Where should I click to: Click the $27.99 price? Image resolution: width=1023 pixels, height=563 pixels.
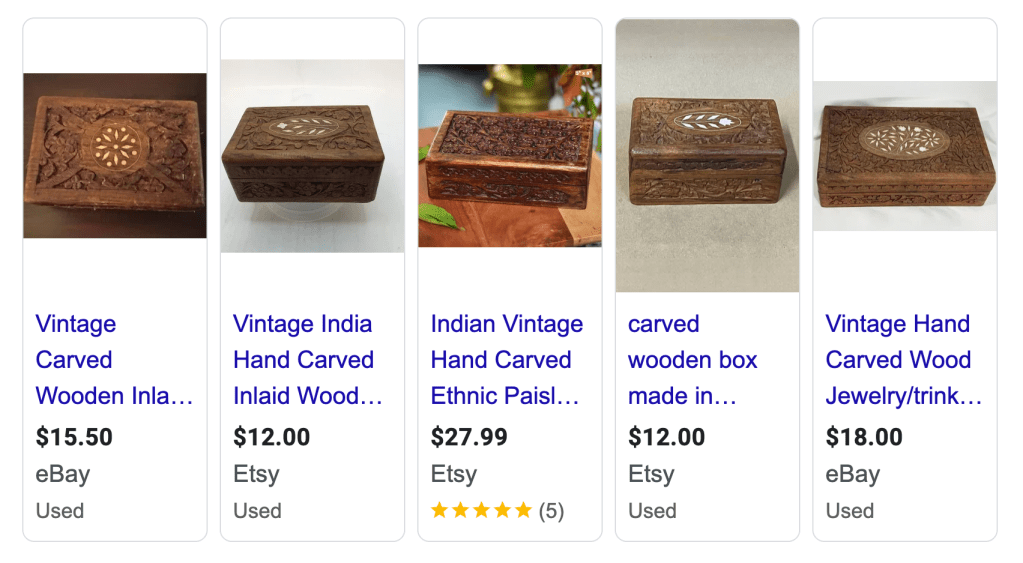(469, 437)
